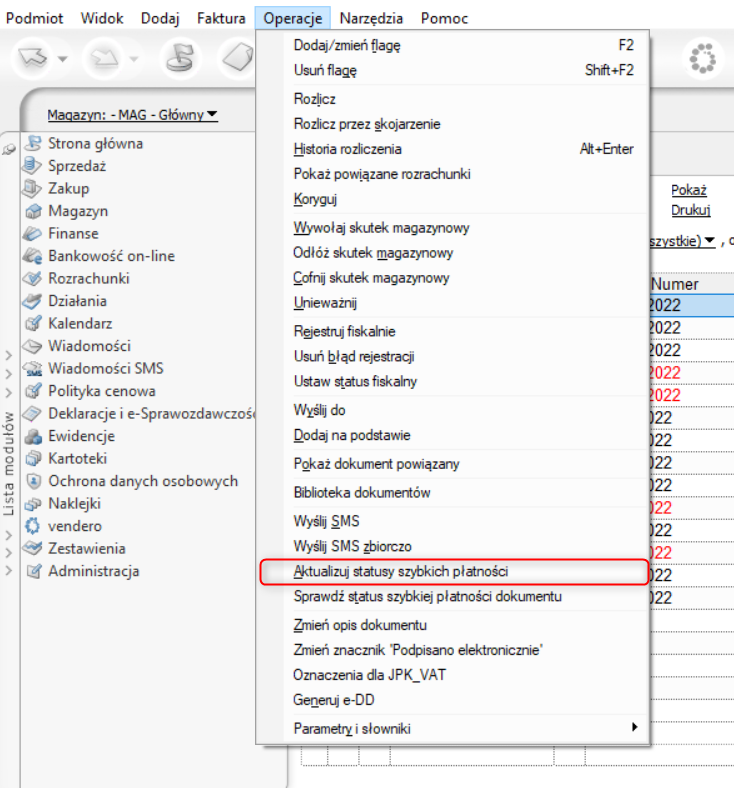The width and height of the screenshot is (734, 788).
Task: Open the Pomoc menu
Action: (x=444, y=18)
